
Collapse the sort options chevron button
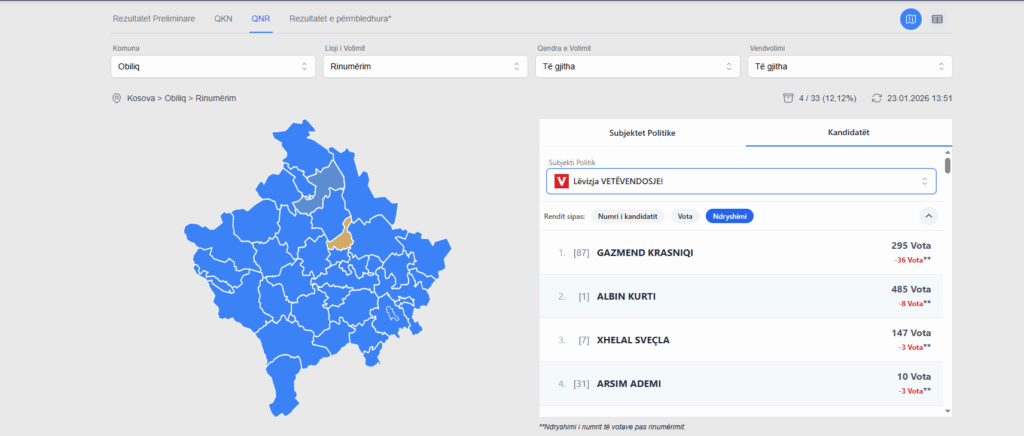(x=928, y=215)
